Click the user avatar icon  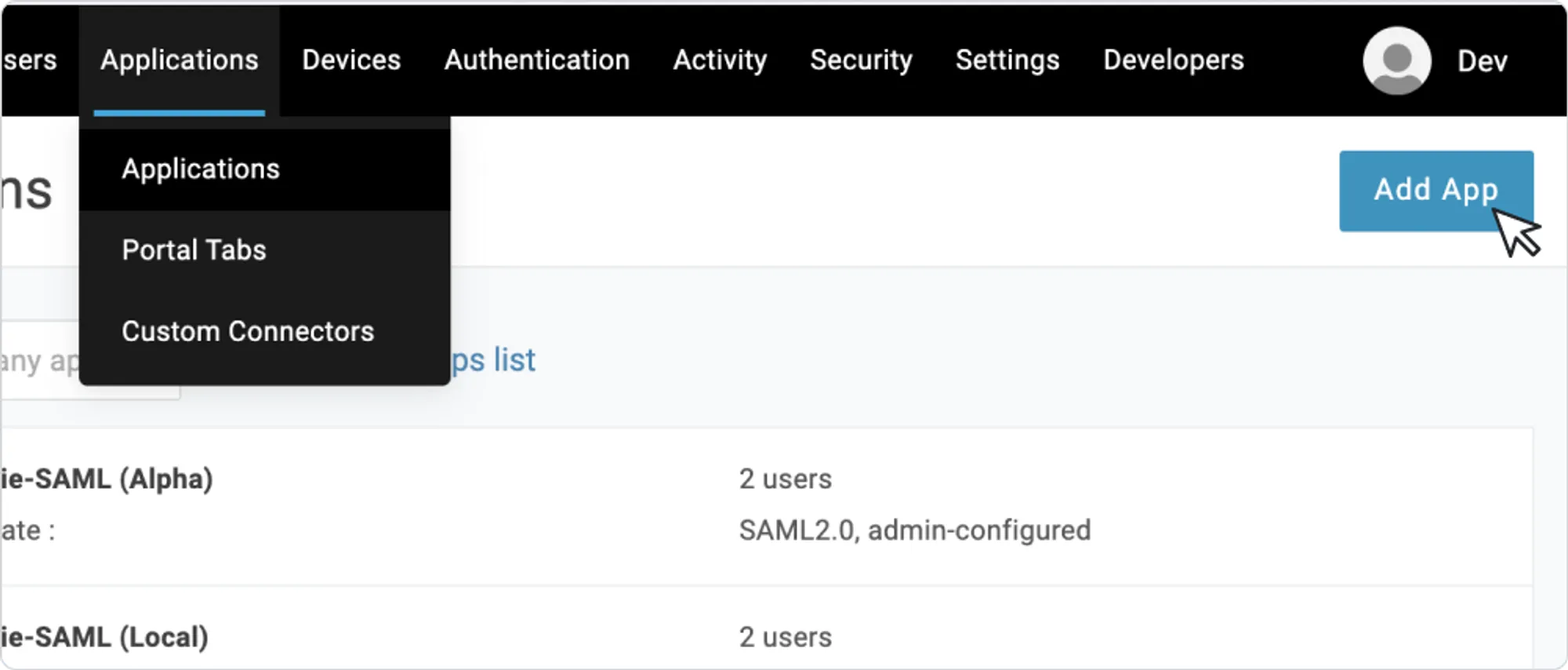[x=1397, y=60]
